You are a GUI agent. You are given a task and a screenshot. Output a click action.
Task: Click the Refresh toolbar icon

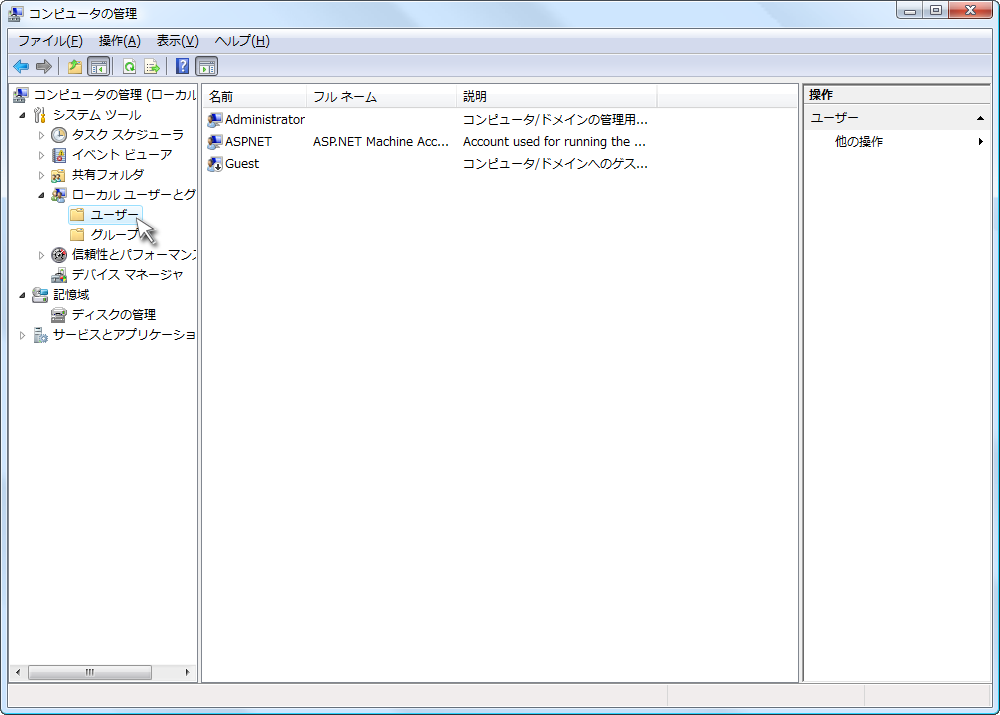click(129, 67)
